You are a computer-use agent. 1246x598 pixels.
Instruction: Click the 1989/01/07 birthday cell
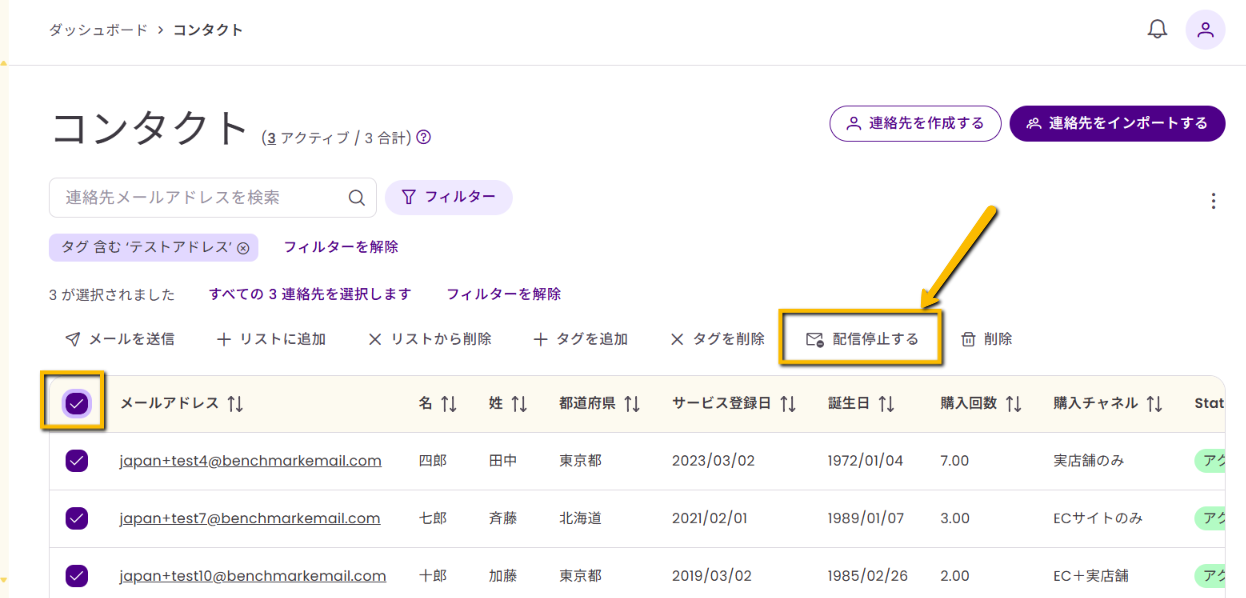click(x=865, y=518)
